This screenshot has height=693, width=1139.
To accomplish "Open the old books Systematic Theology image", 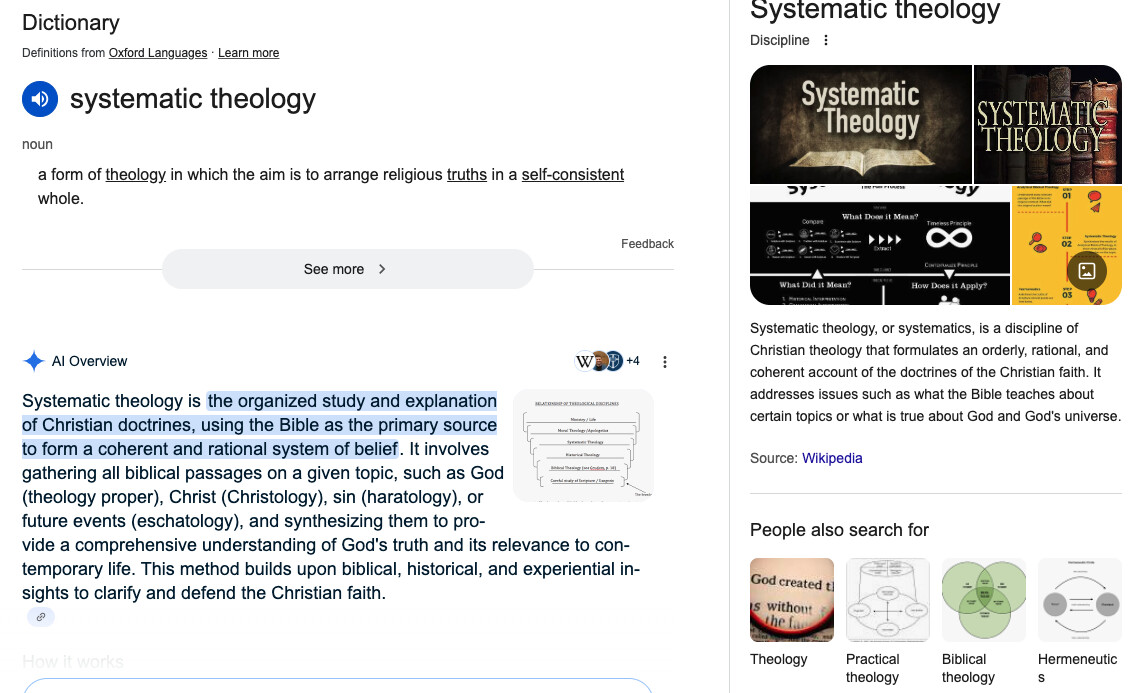I will click(1047, 124).
